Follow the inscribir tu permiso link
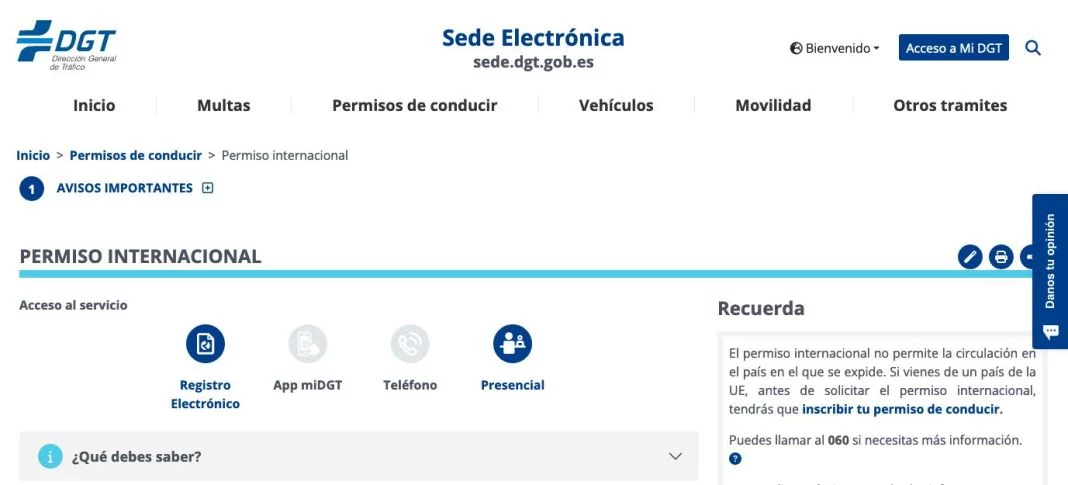The image size is (1068, 485). pyautogui.click(x=901, y=409)
